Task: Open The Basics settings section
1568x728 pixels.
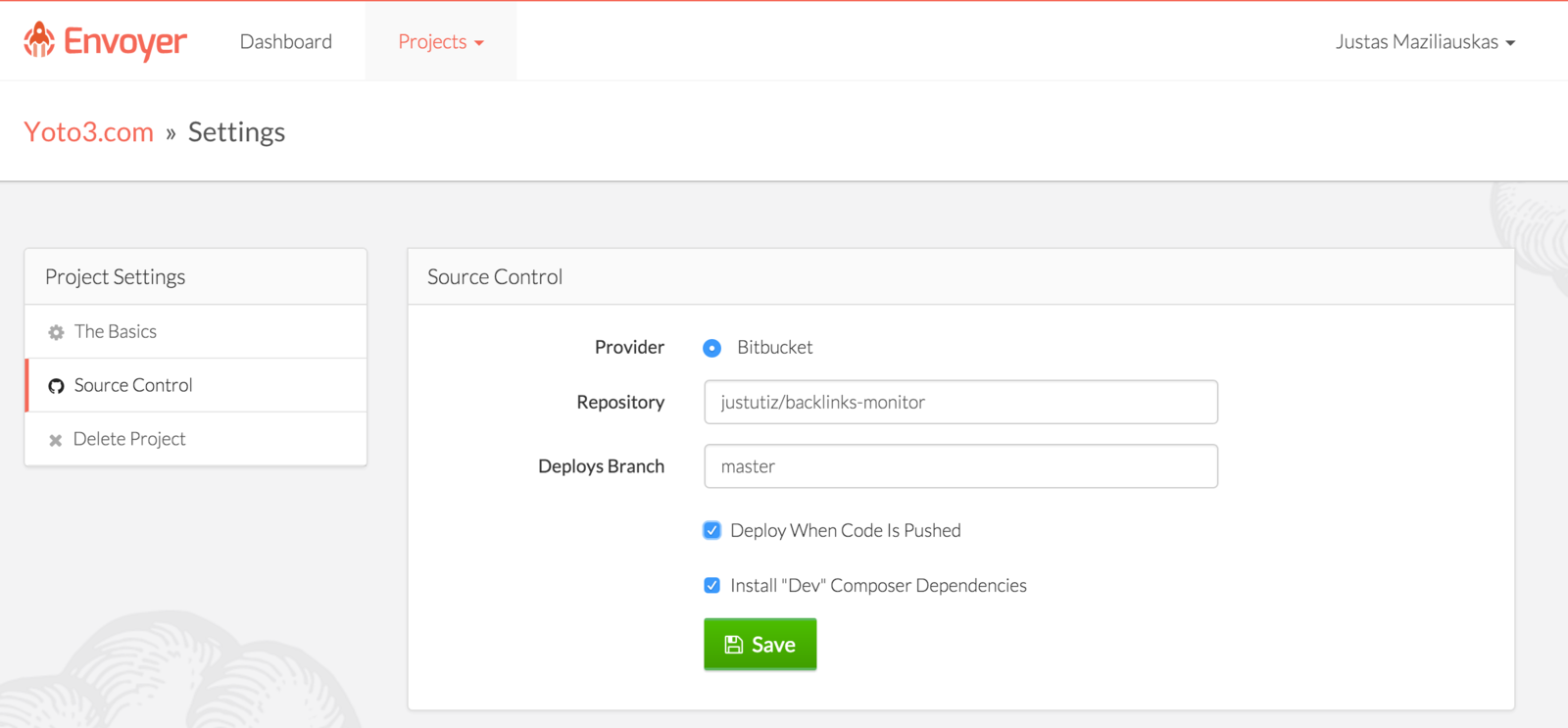Action: (x=196, y=331)
